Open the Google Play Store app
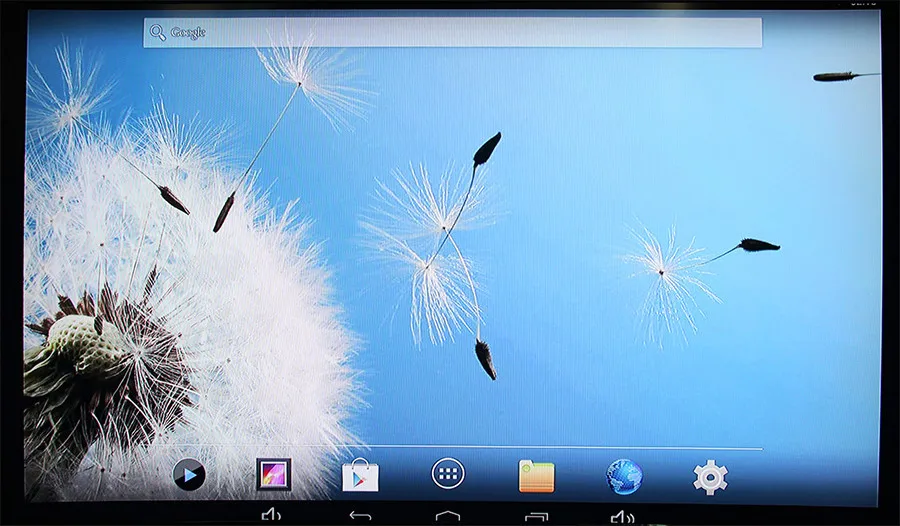This screenshot has width=900, height=526. (x=360, y=475)
